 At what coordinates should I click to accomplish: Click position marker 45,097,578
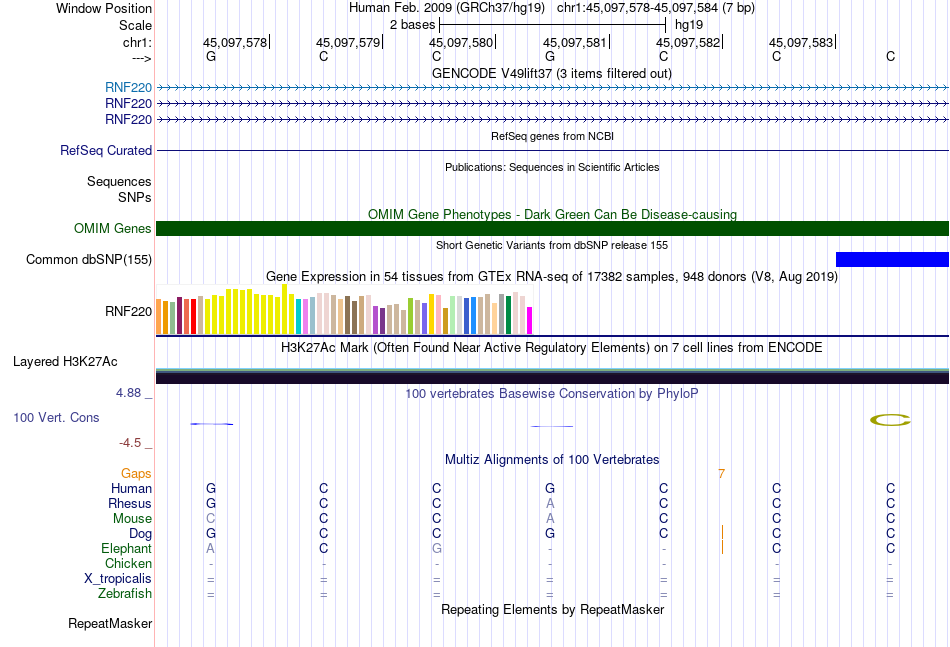point(235,42)
